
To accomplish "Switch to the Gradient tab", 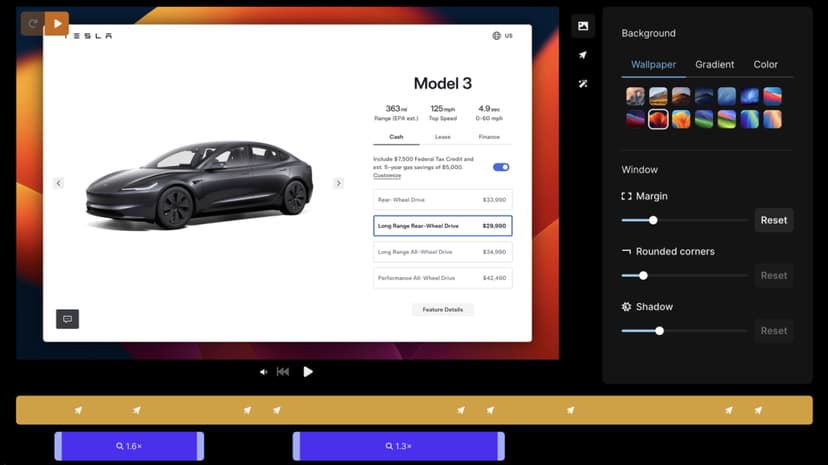I will [714, 64].
